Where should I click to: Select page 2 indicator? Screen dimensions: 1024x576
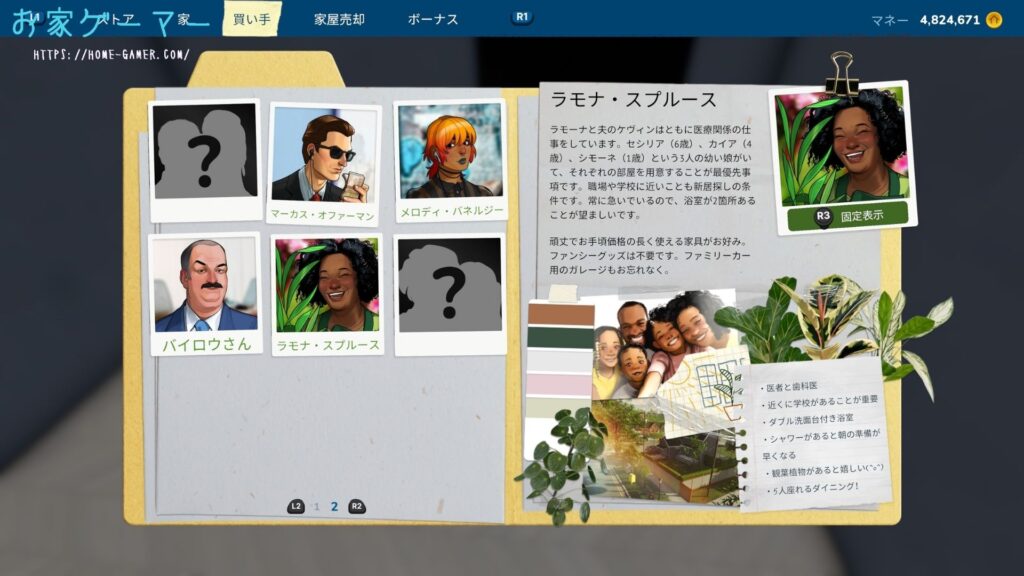(x=334, y=506)
